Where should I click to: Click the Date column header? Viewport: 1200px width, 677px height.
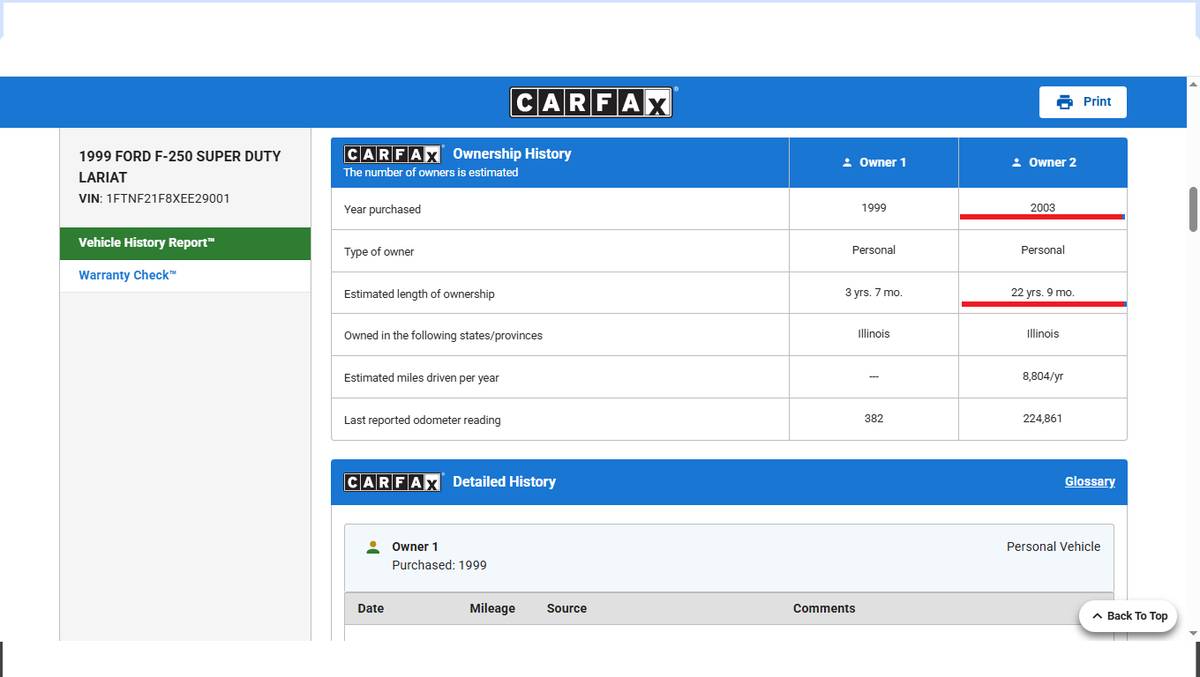click(x=371, y=608)
